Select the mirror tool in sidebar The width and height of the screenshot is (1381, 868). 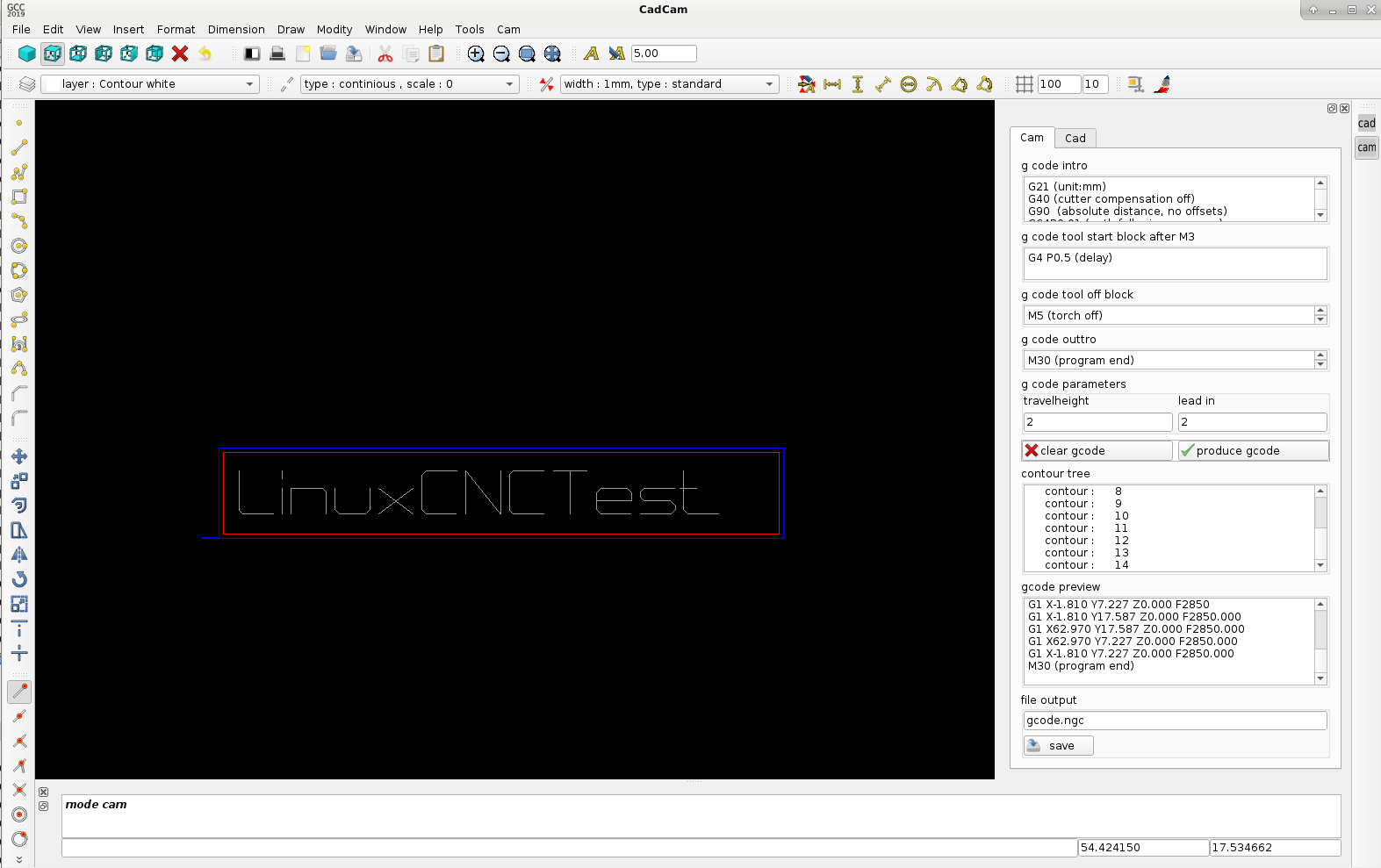click(19, 555)
